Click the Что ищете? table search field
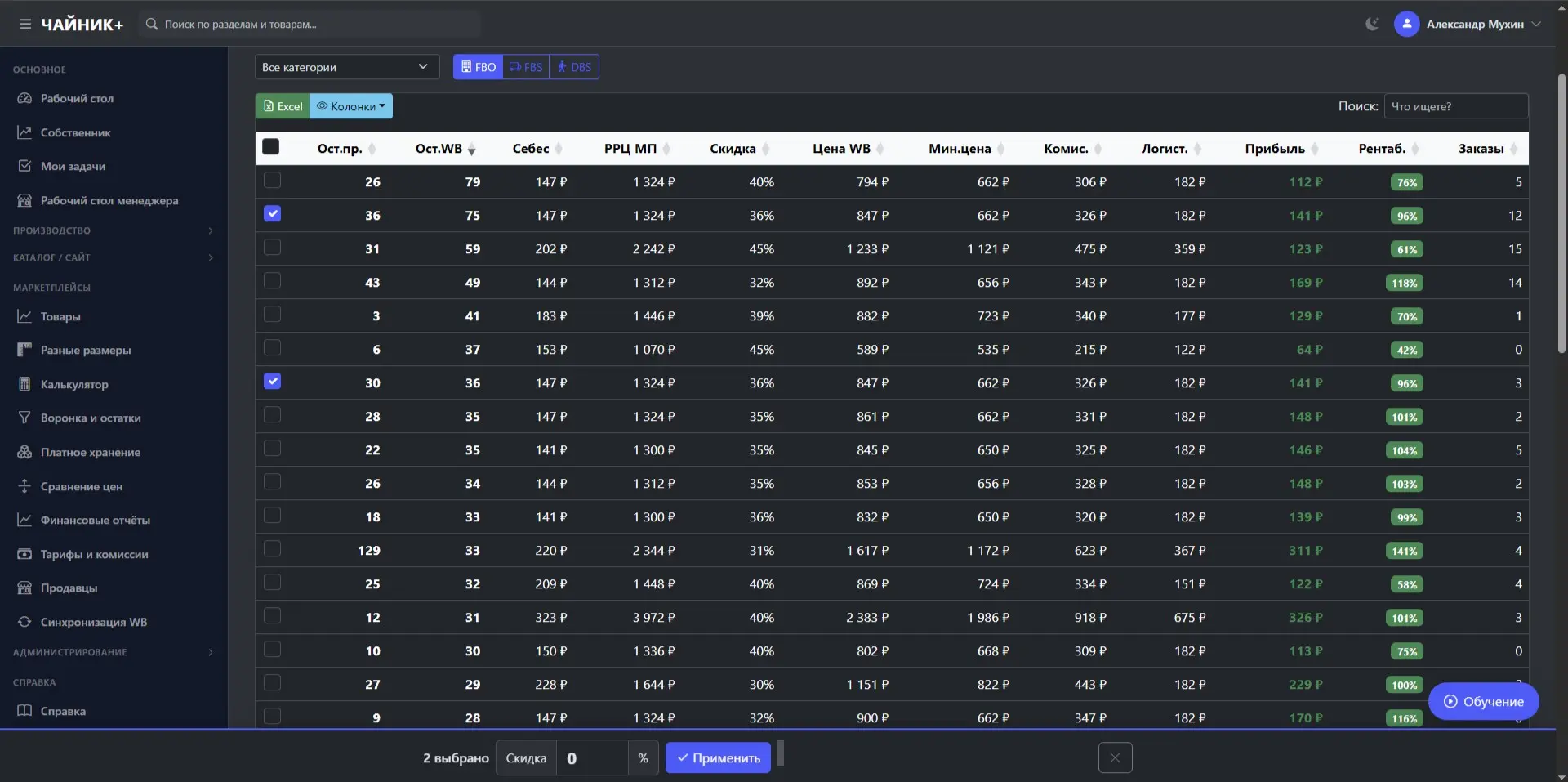 [1456, 106]
